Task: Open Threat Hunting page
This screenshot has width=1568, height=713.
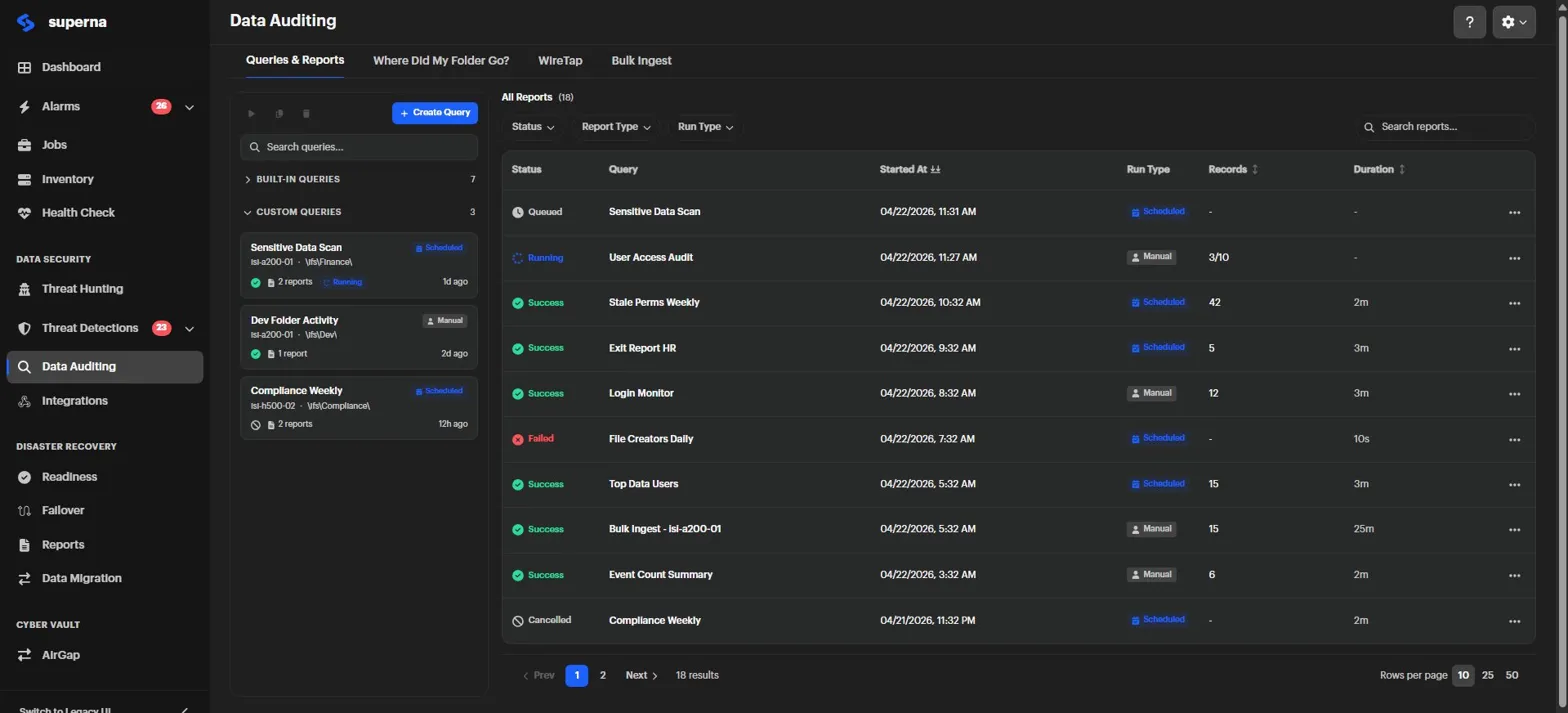Action: (x=105, y=289)
